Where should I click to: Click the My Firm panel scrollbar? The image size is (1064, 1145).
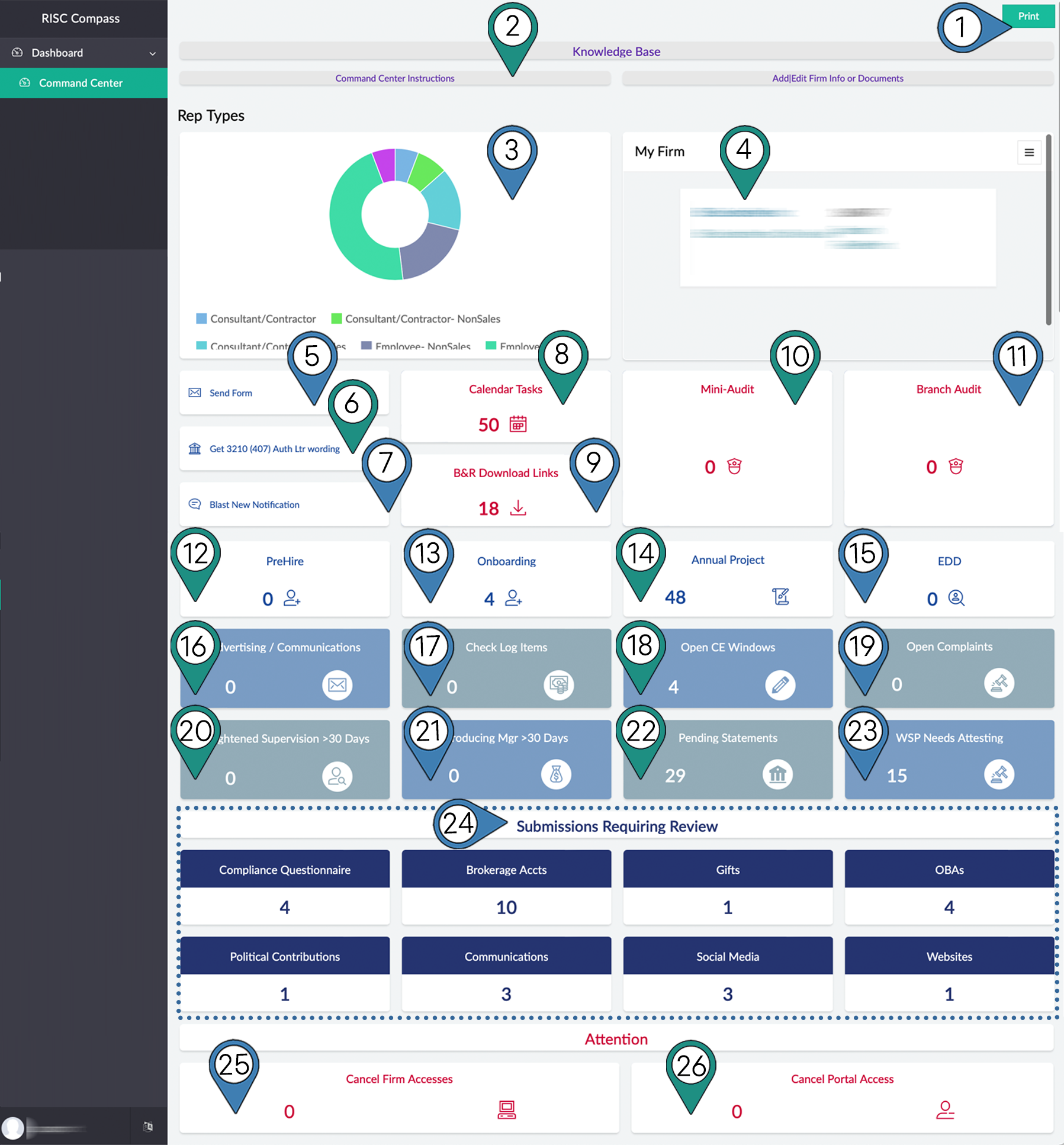click(1049, 230)
